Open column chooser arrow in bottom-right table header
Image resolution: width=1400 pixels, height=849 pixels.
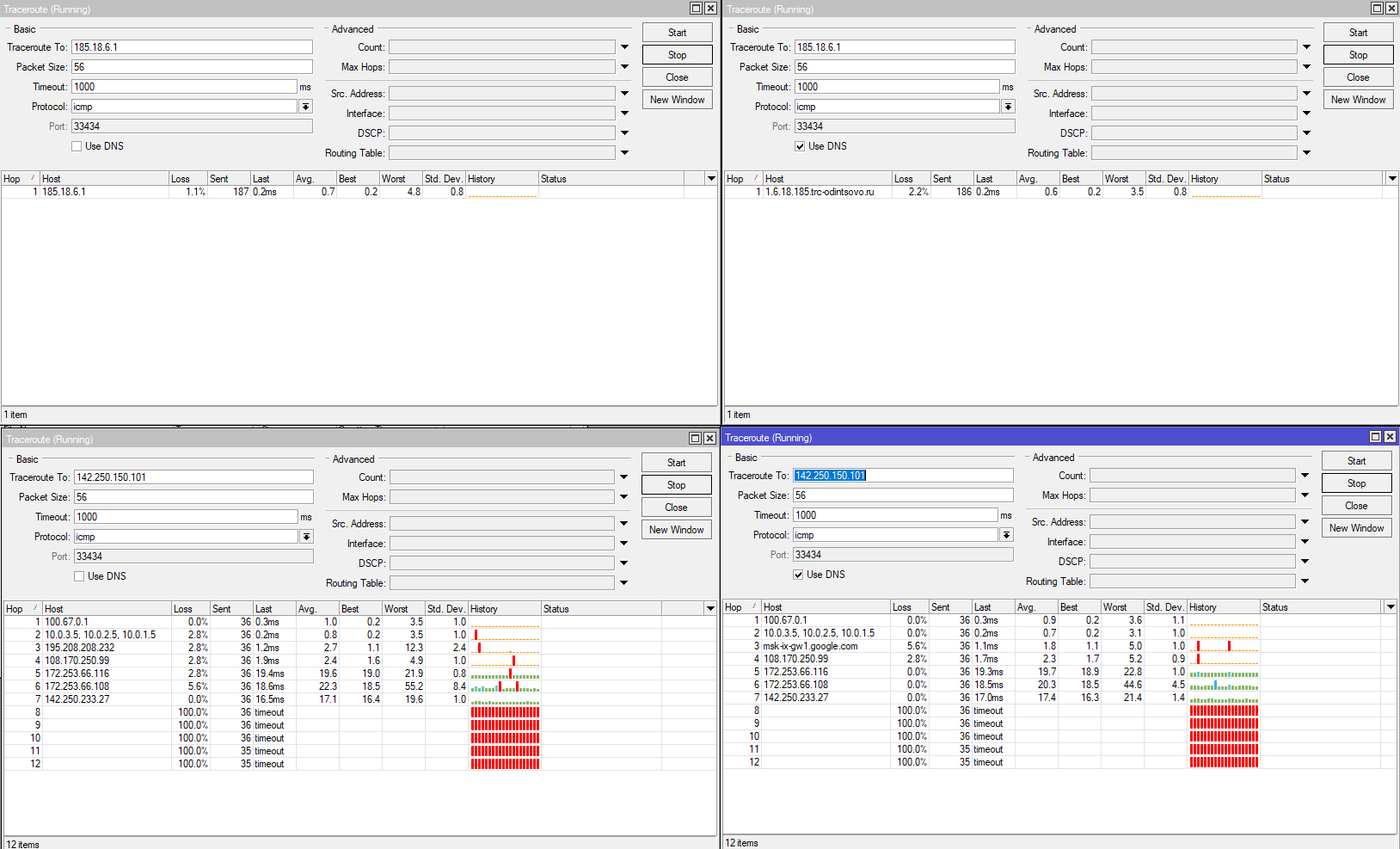click(x=1391, y=607)
